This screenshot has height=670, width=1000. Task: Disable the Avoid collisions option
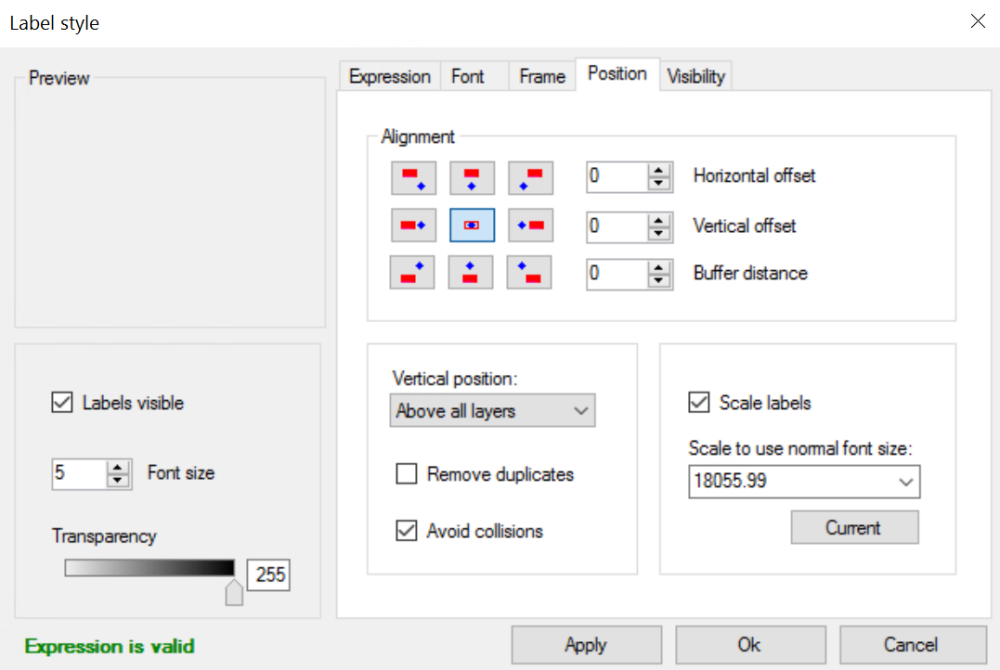click(x=406, y=531)
